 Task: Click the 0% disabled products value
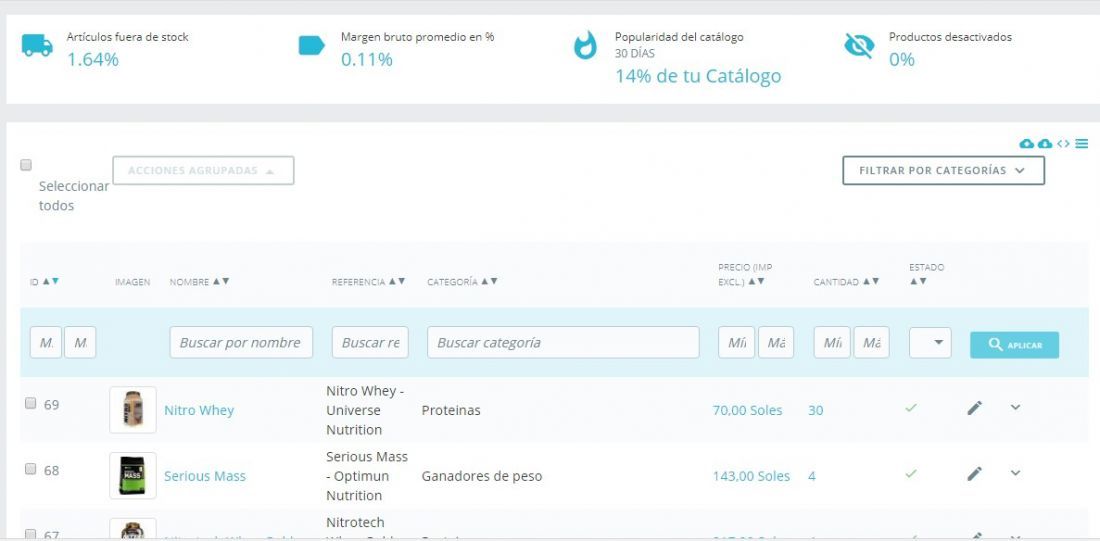pos(902,60)
